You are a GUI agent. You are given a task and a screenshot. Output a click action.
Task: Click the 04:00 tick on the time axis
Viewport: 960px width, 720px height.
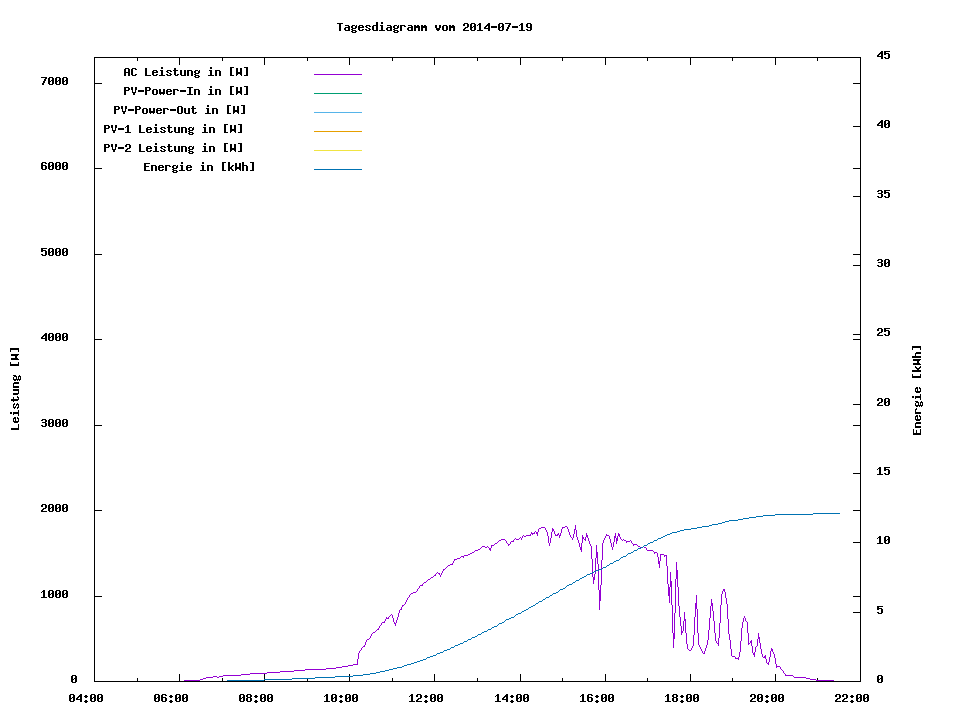coord(86,698)
